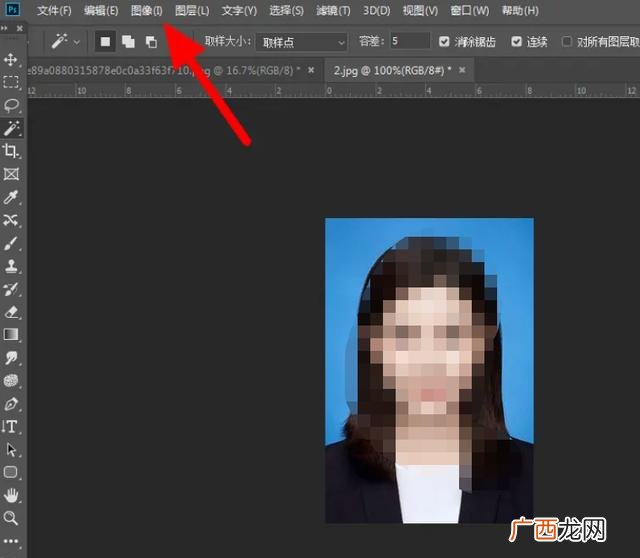Open the 文件(F) menu

pyautogui.click(x=54, y=10)
